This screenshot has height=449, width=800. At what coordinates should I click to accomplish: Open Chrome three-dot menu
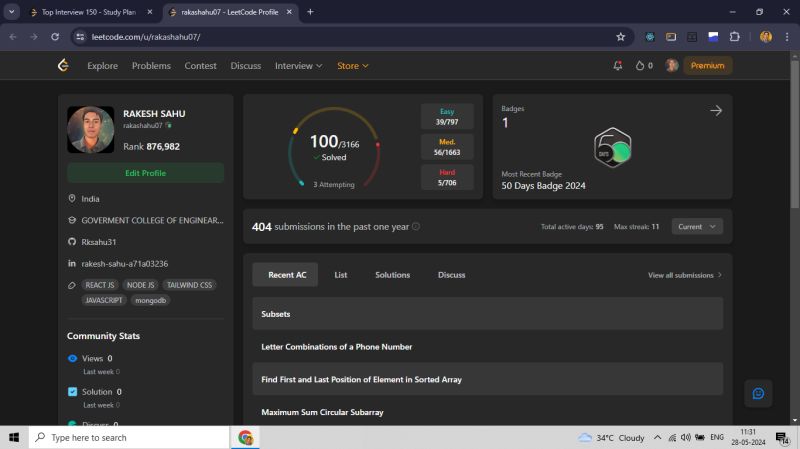pos(787,37)
